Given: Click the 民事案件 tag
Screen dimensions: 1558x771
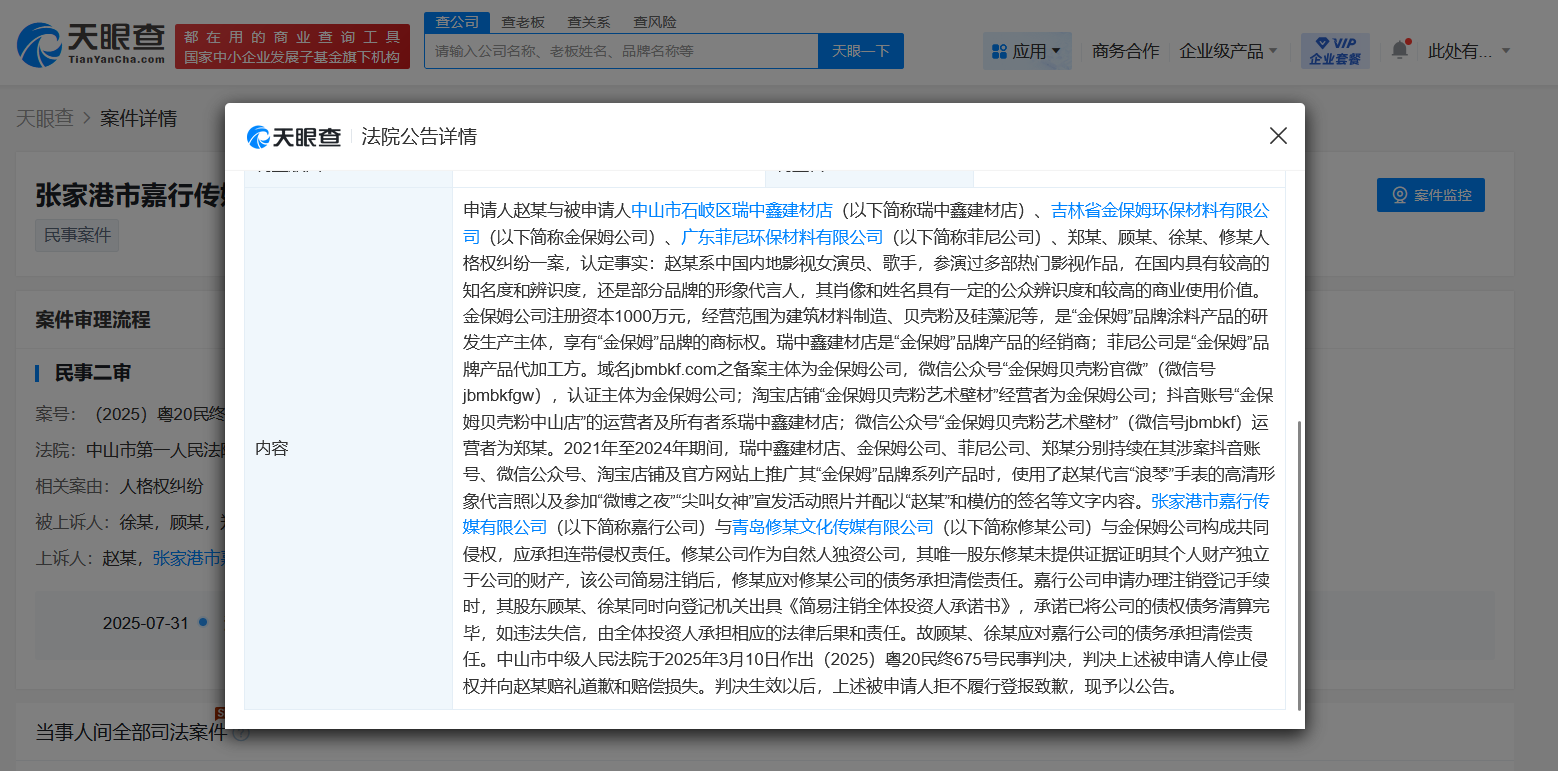Looking at the screenshot, I should click(77, 236).
